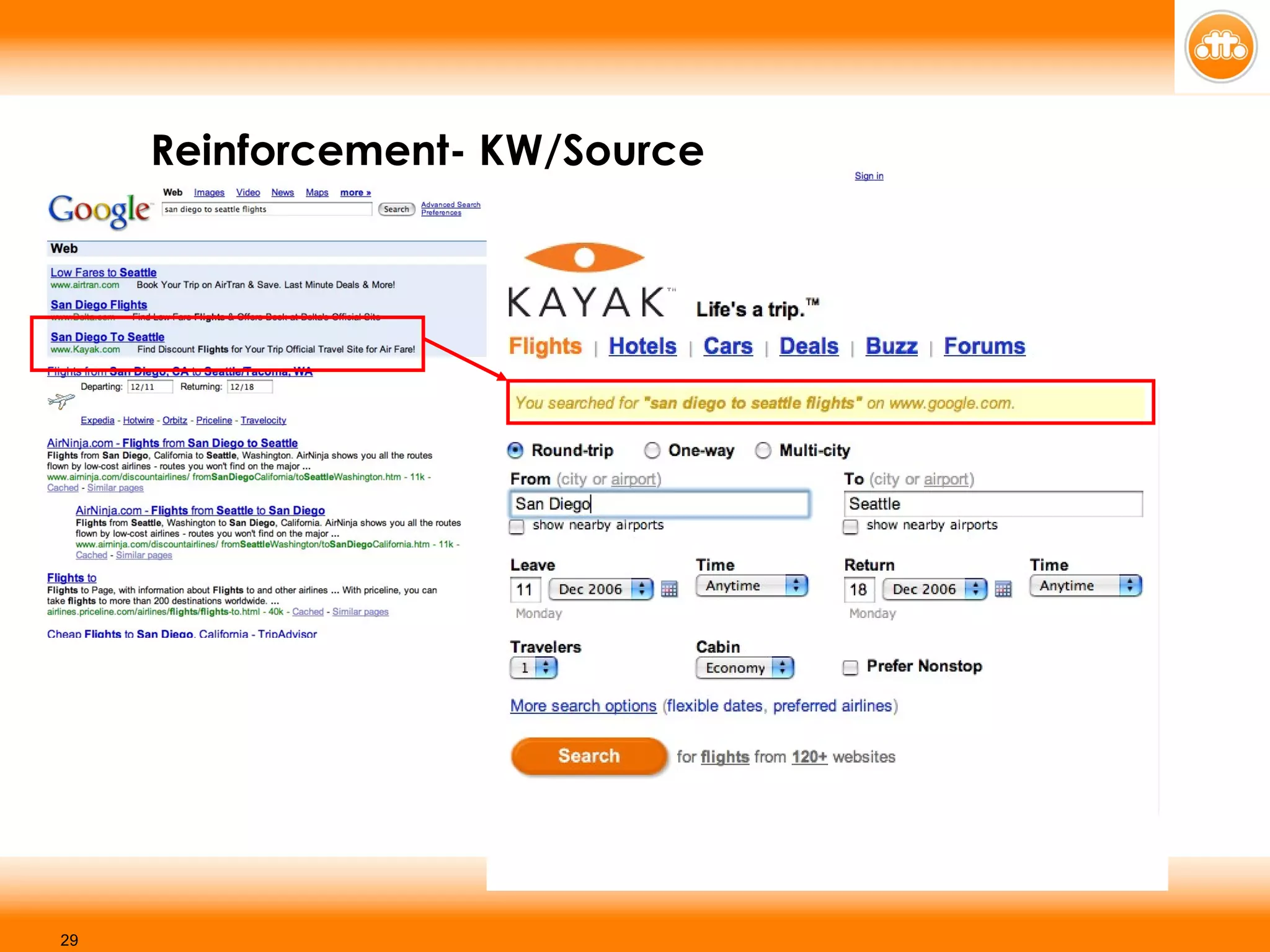
Task: Open Google Video search tab
Action: tap(247, 193)
